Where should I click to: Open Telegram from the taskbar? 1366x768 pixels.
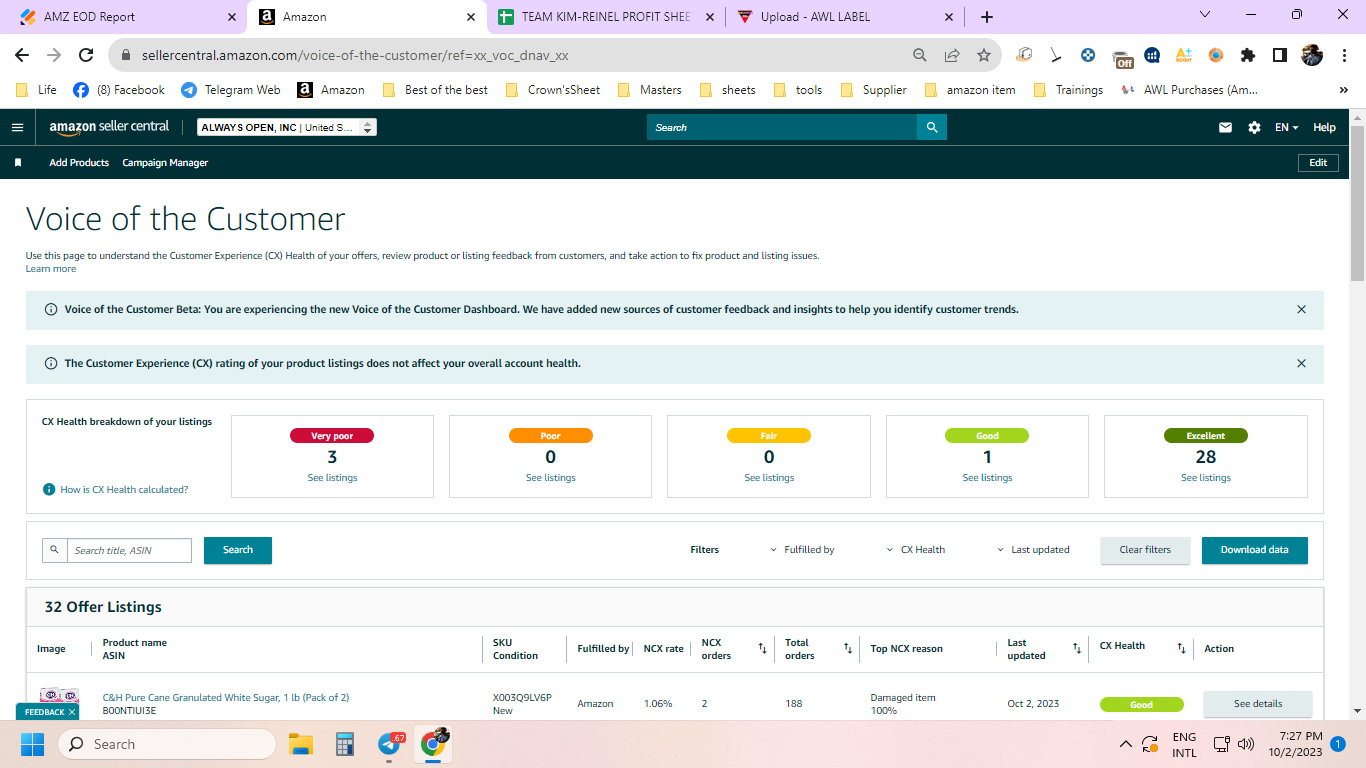point(390,744)
